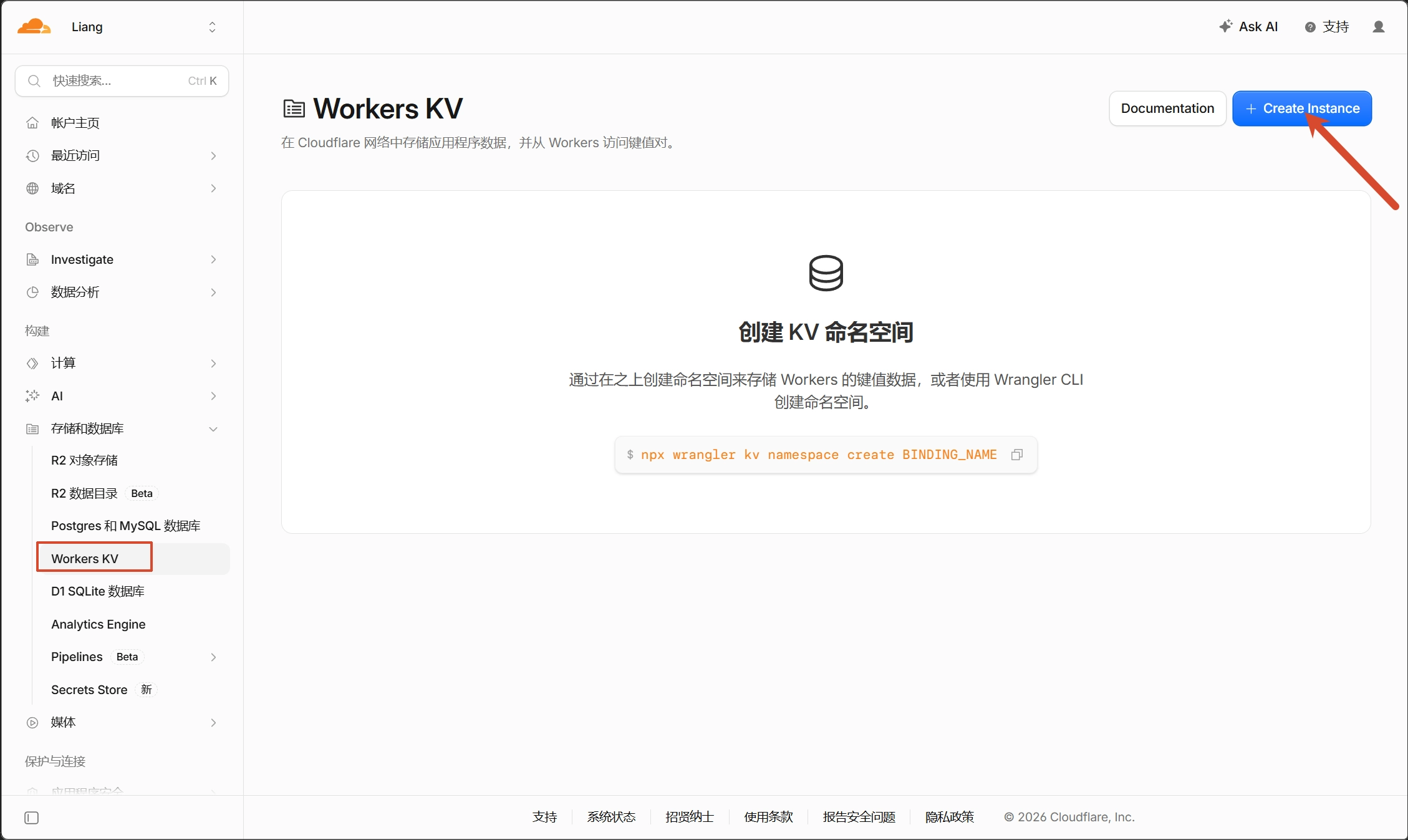
Task: Open footer 报告安全问题 link
Action: (x=859, y=817)
